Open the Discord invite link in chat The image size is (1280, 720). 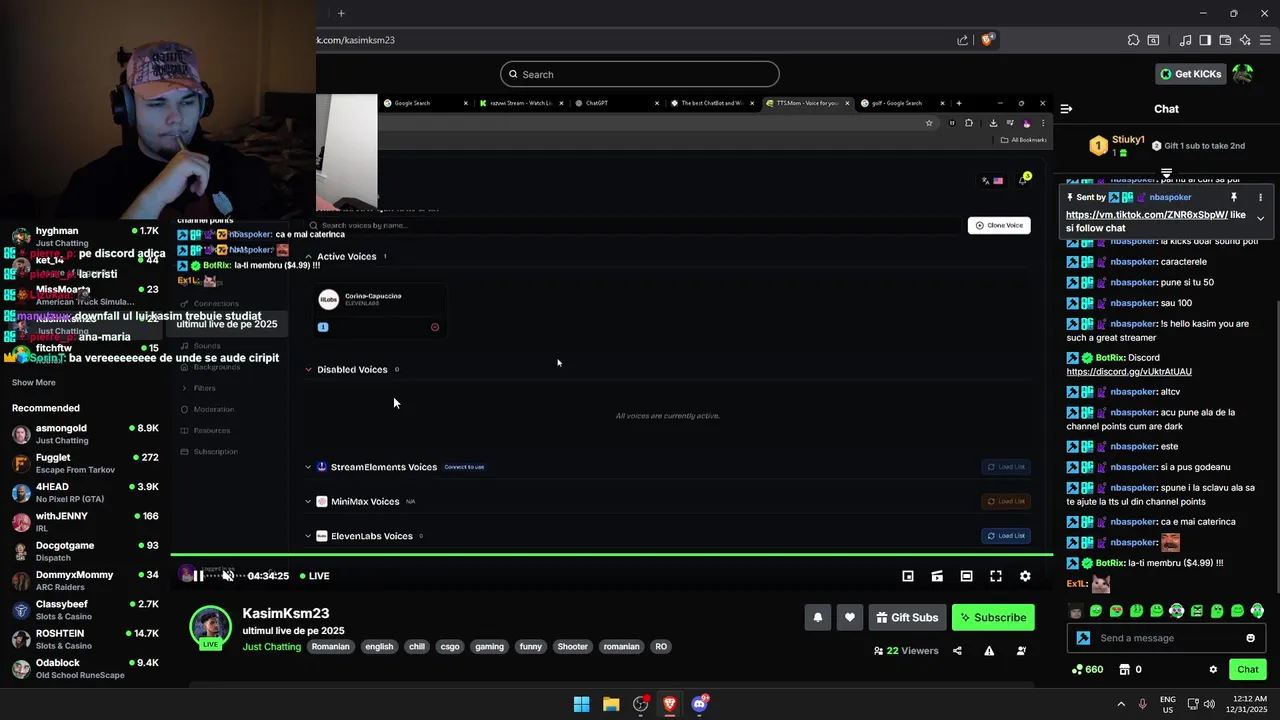tap(1129, 372)
